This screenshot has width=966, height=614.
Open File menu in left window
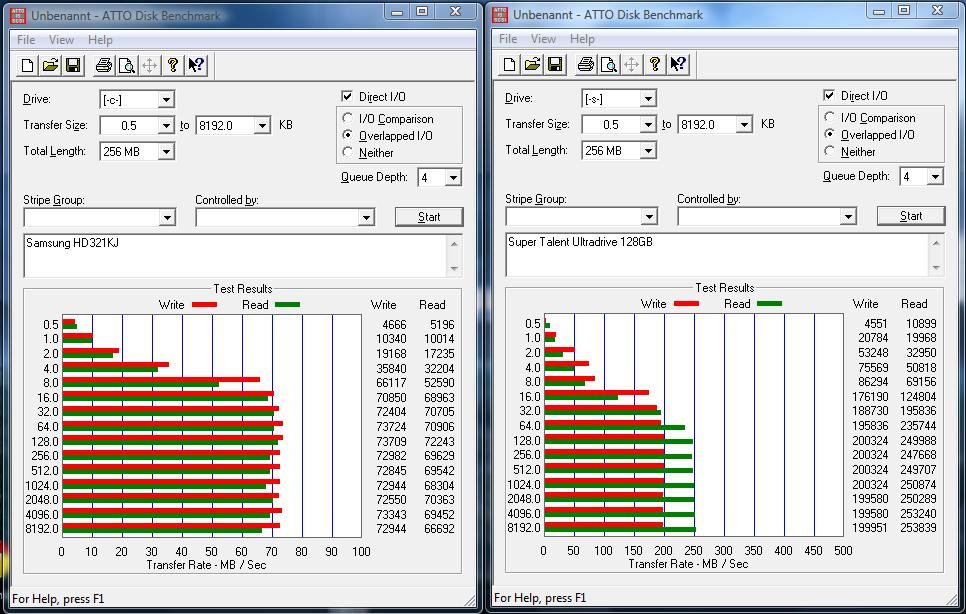tap(26, 40)
